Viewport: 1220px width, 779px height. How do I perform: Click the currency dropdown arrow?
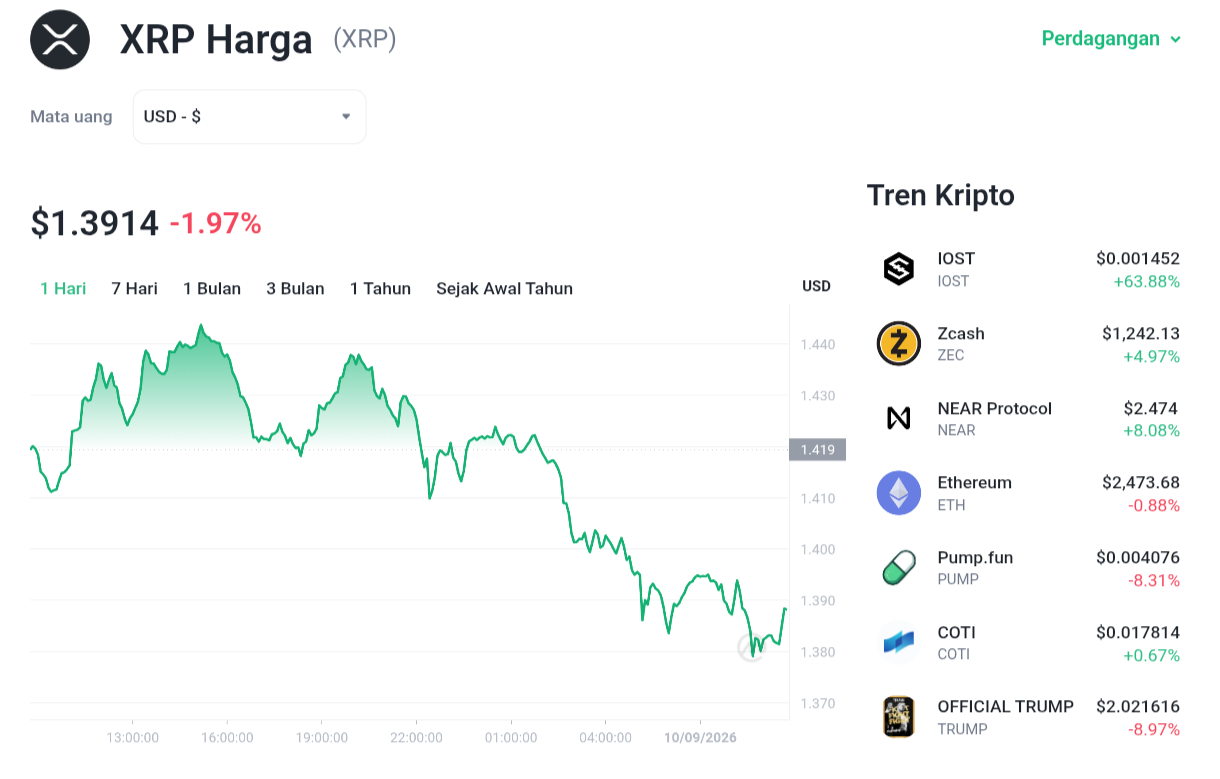[346, 117]
